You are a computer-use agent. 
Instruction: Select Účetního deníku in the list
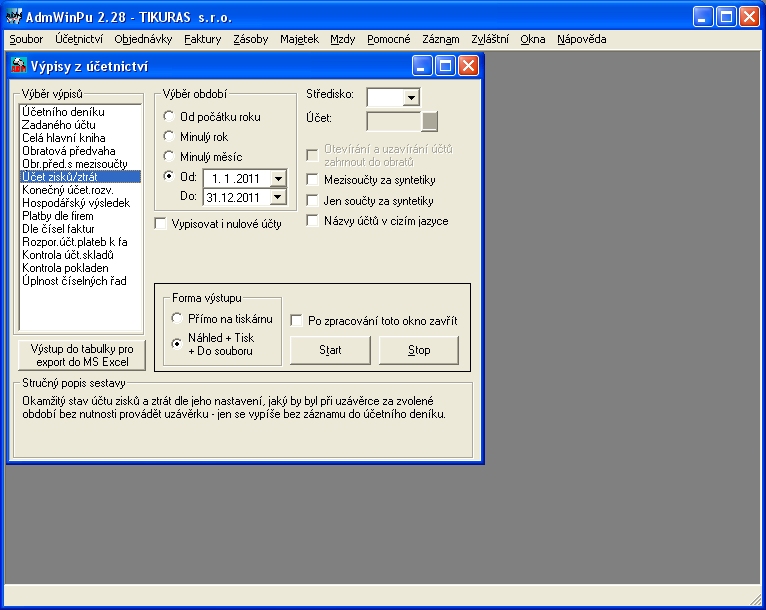coord(80,112)
